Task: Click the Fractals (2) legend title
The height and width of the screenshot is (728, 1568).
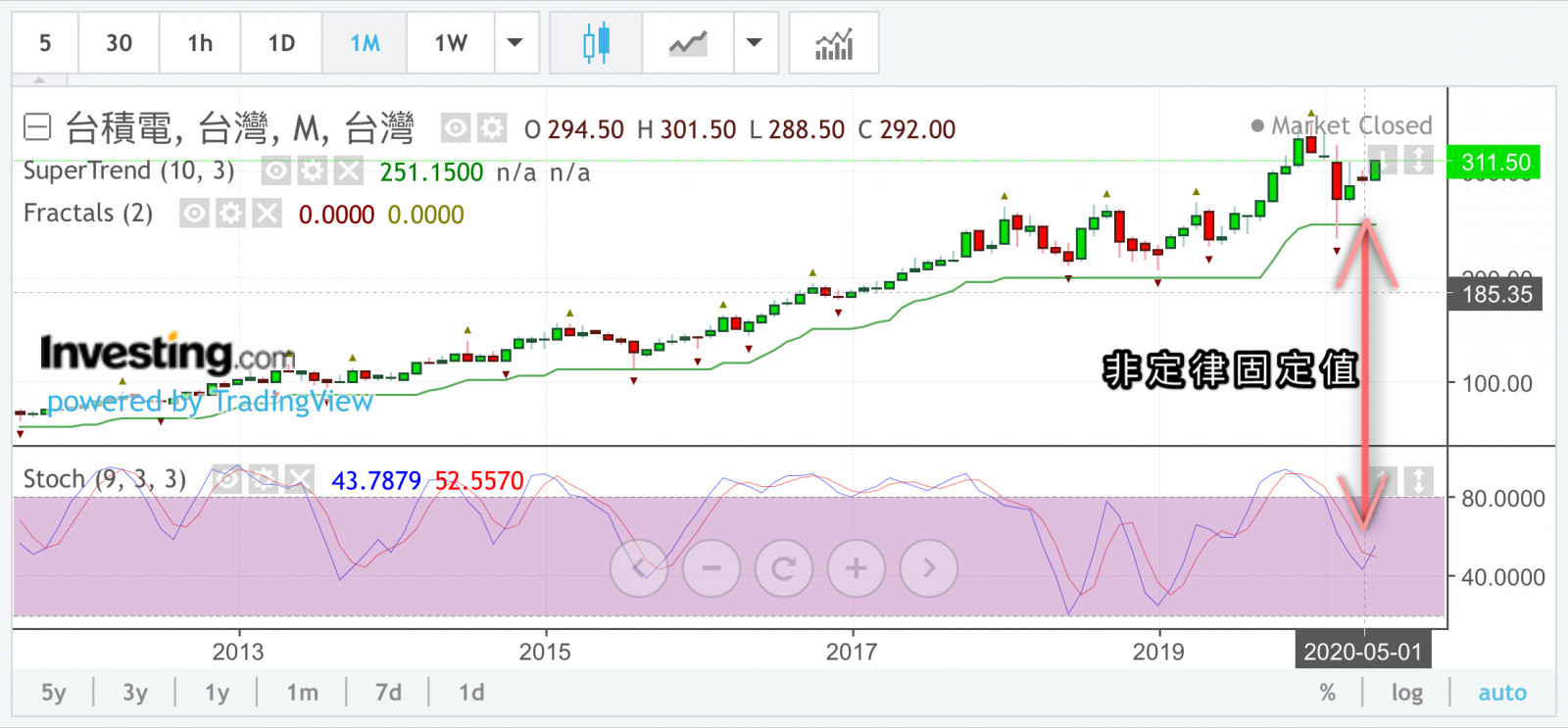Action: (x=88, y=214)
